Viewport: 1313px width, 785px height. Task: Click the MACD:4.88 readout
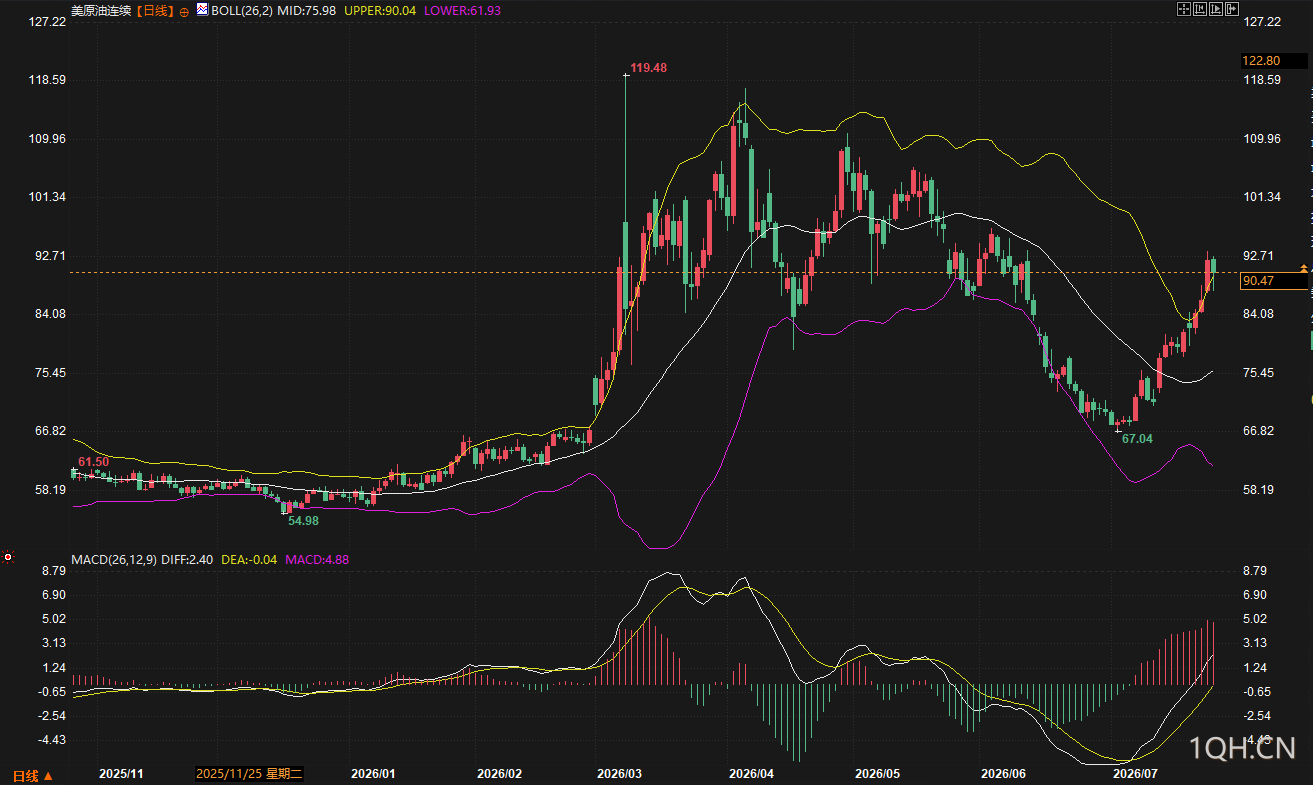click(318, 560)
